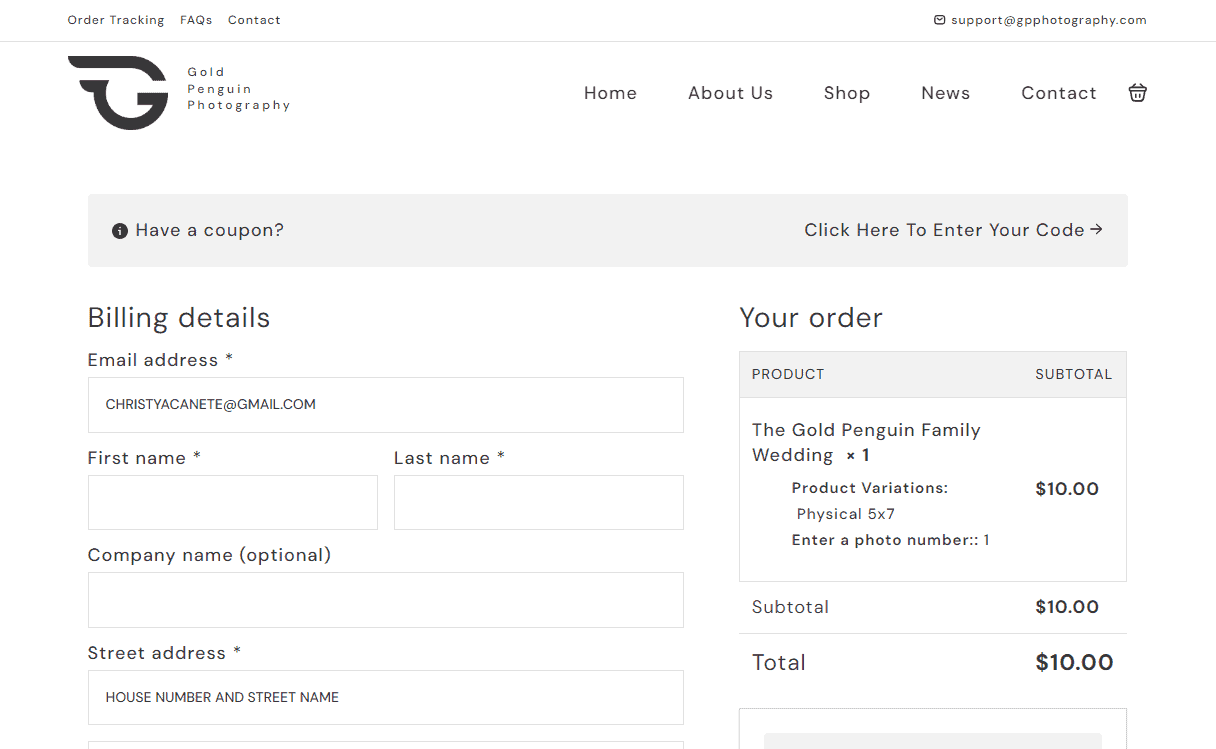
Task: Click Here To Enter Your Code
Action: tap(943, 230)
